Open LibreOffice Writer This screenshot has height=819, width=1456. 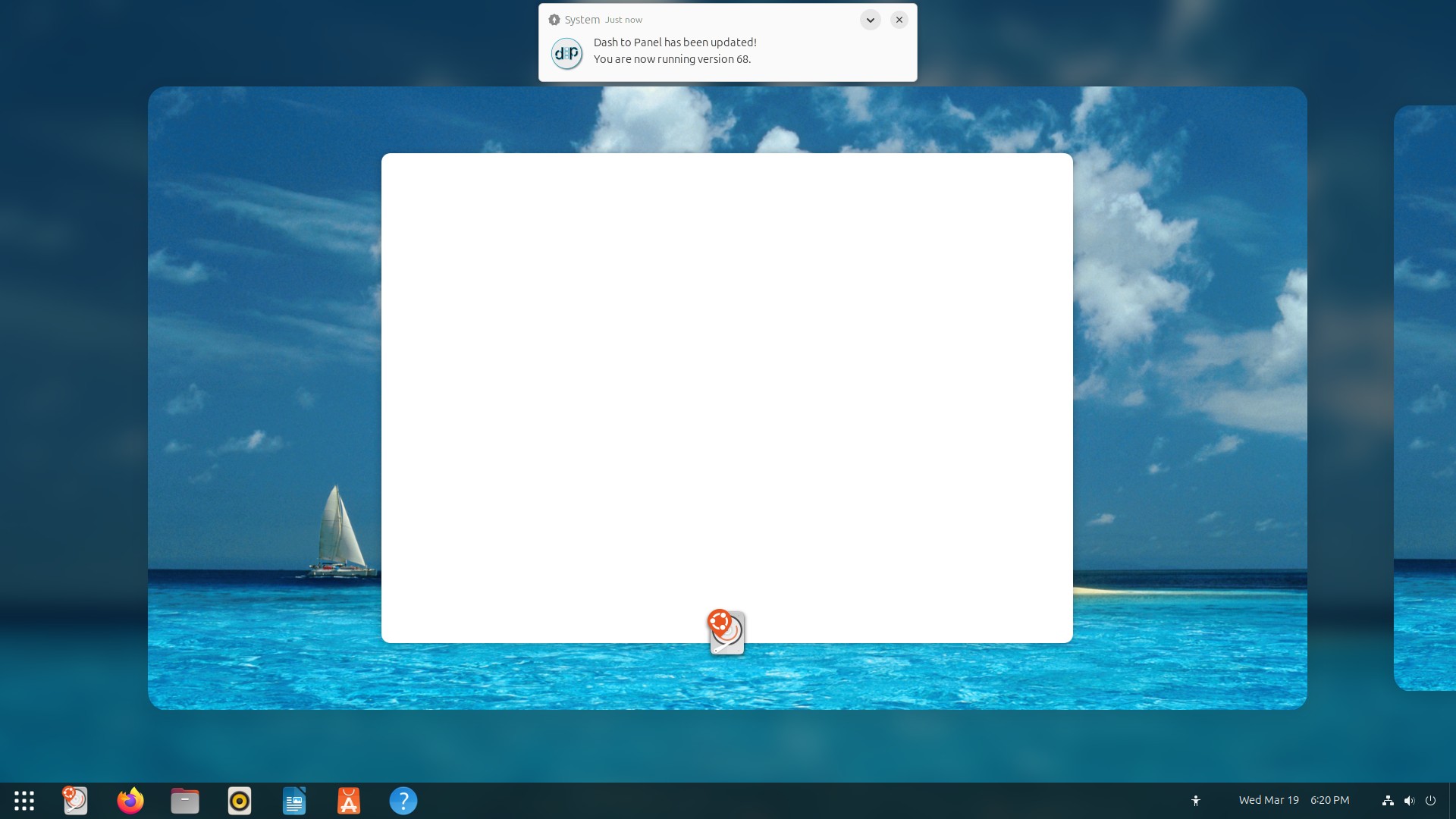293,800
